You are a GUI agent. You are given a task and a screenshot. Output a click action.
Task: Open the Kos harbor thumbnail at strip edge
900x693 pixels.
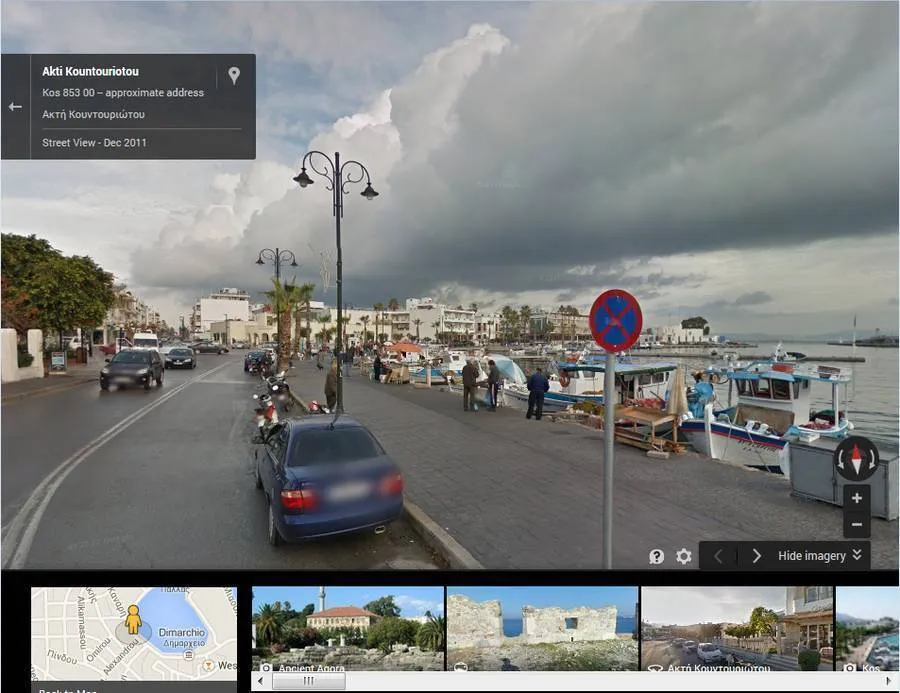click(867, 629)
